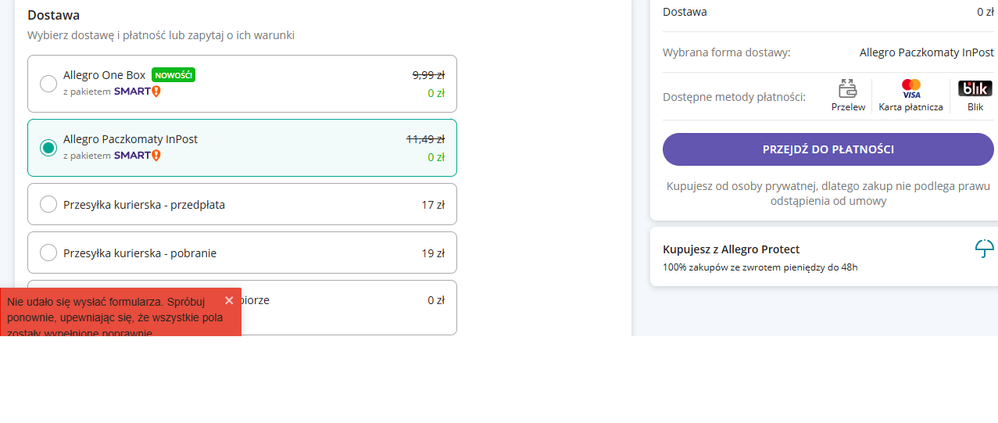This screenshot has height=423, width=998.
Task: Click the Kupujesz z Allegro Protect heading
Action: (x=731, y=249)
